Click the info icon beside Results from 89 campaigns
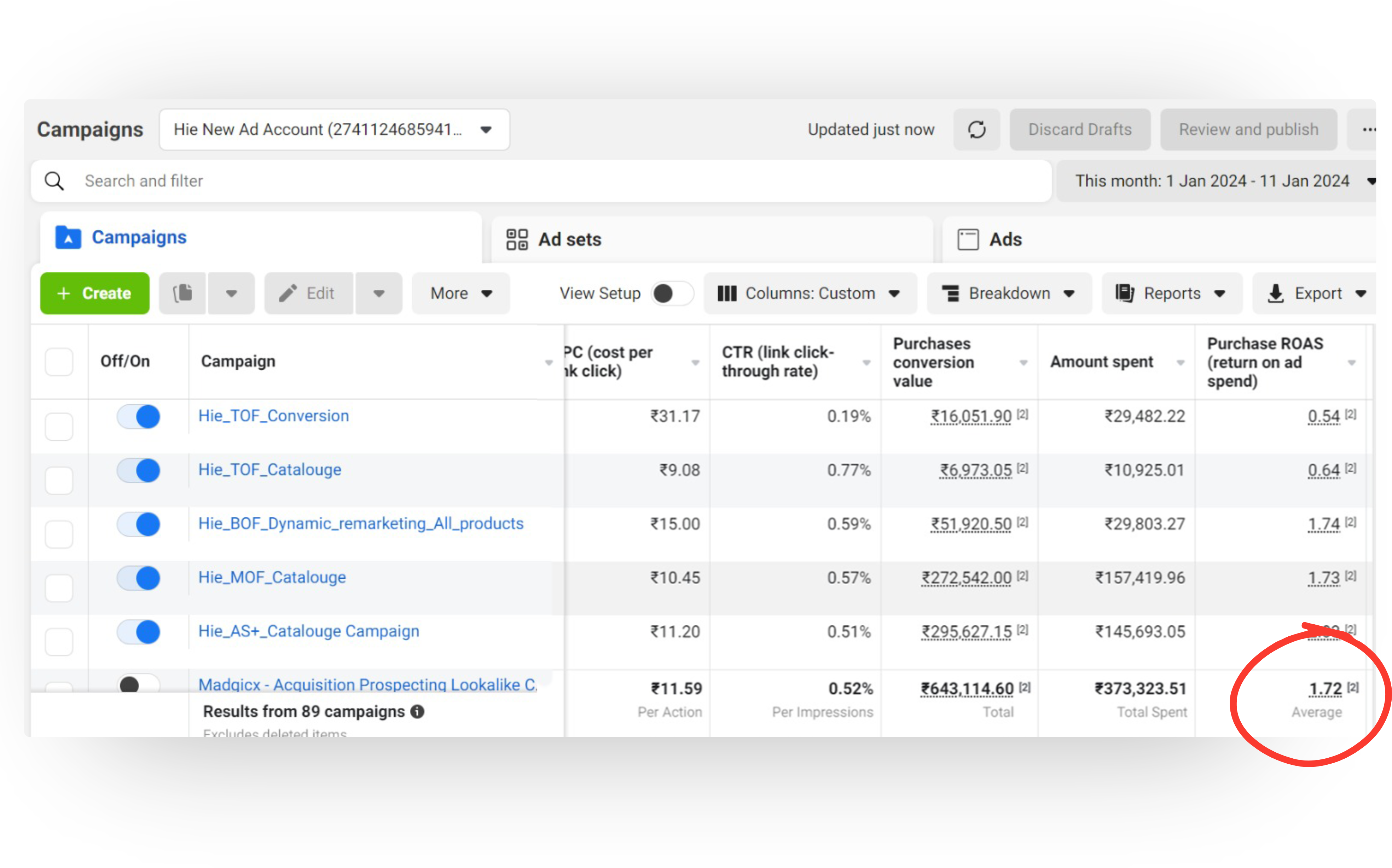 (418, 711)
